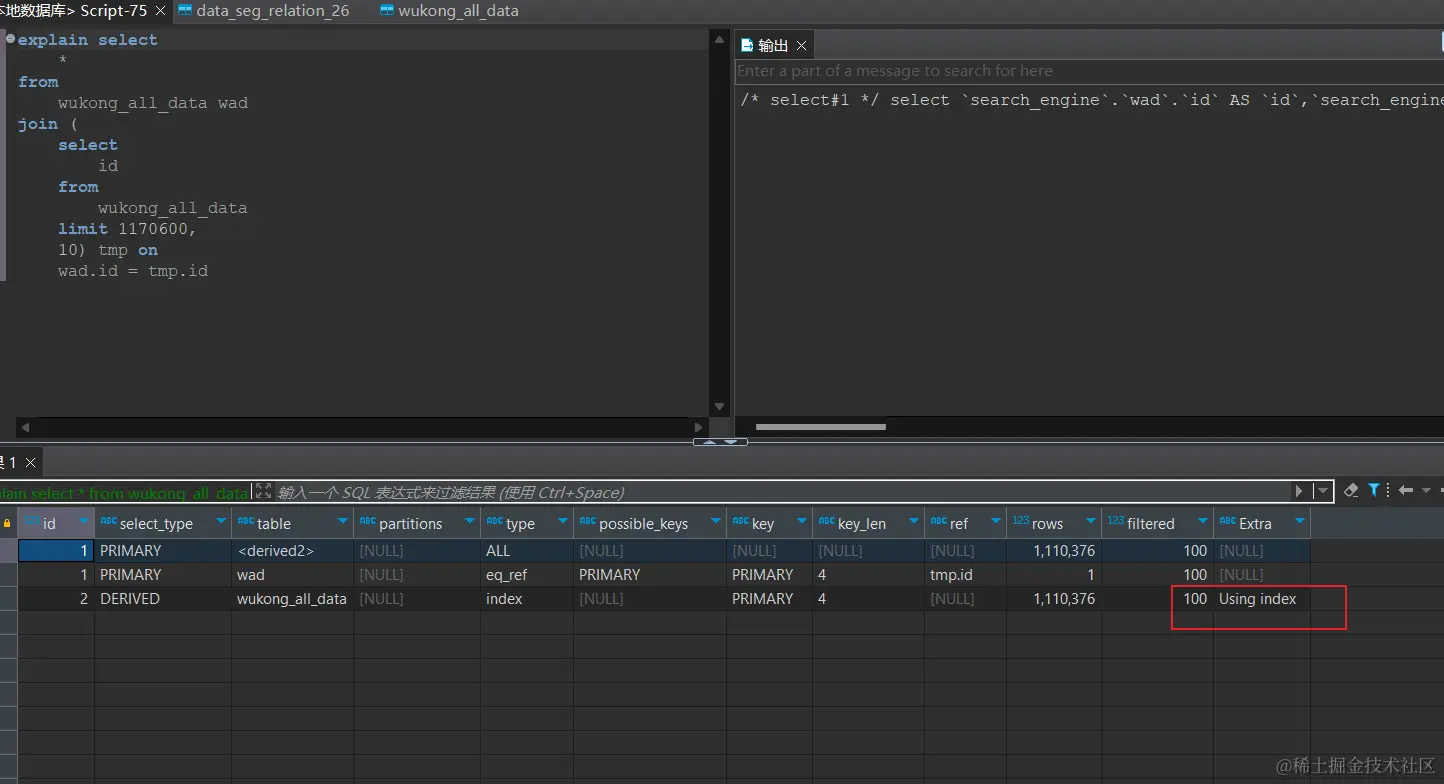Open the custom filters funnel icon
This screenshot has height=784, width=1444.
tap(1374, 490)
